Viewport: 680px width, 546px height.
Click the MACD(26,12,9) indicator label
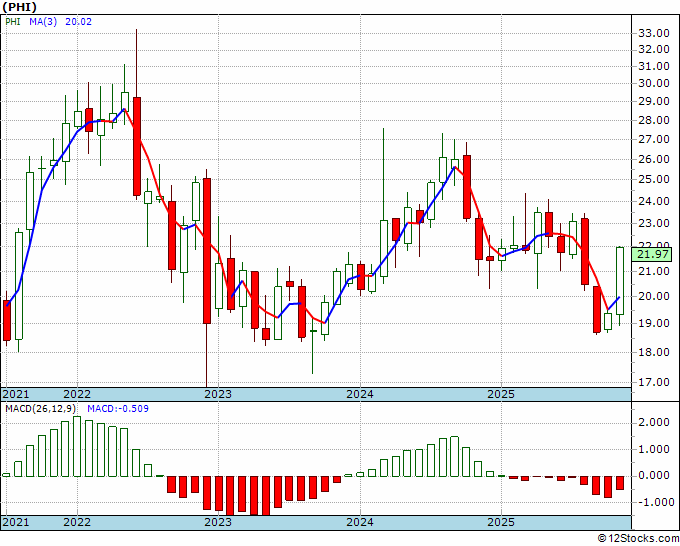41,409
